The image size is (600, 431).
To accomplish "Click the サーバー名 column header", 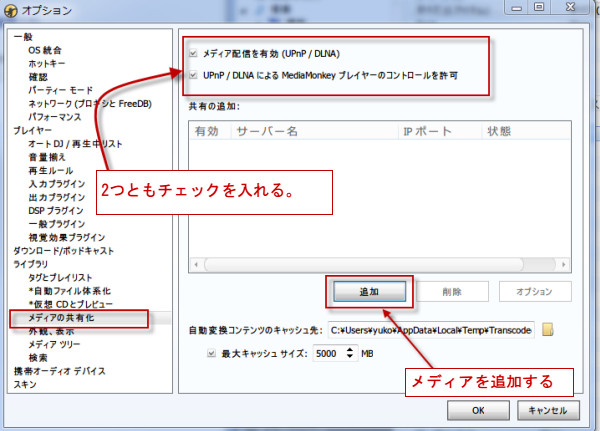I will point(315,131).
